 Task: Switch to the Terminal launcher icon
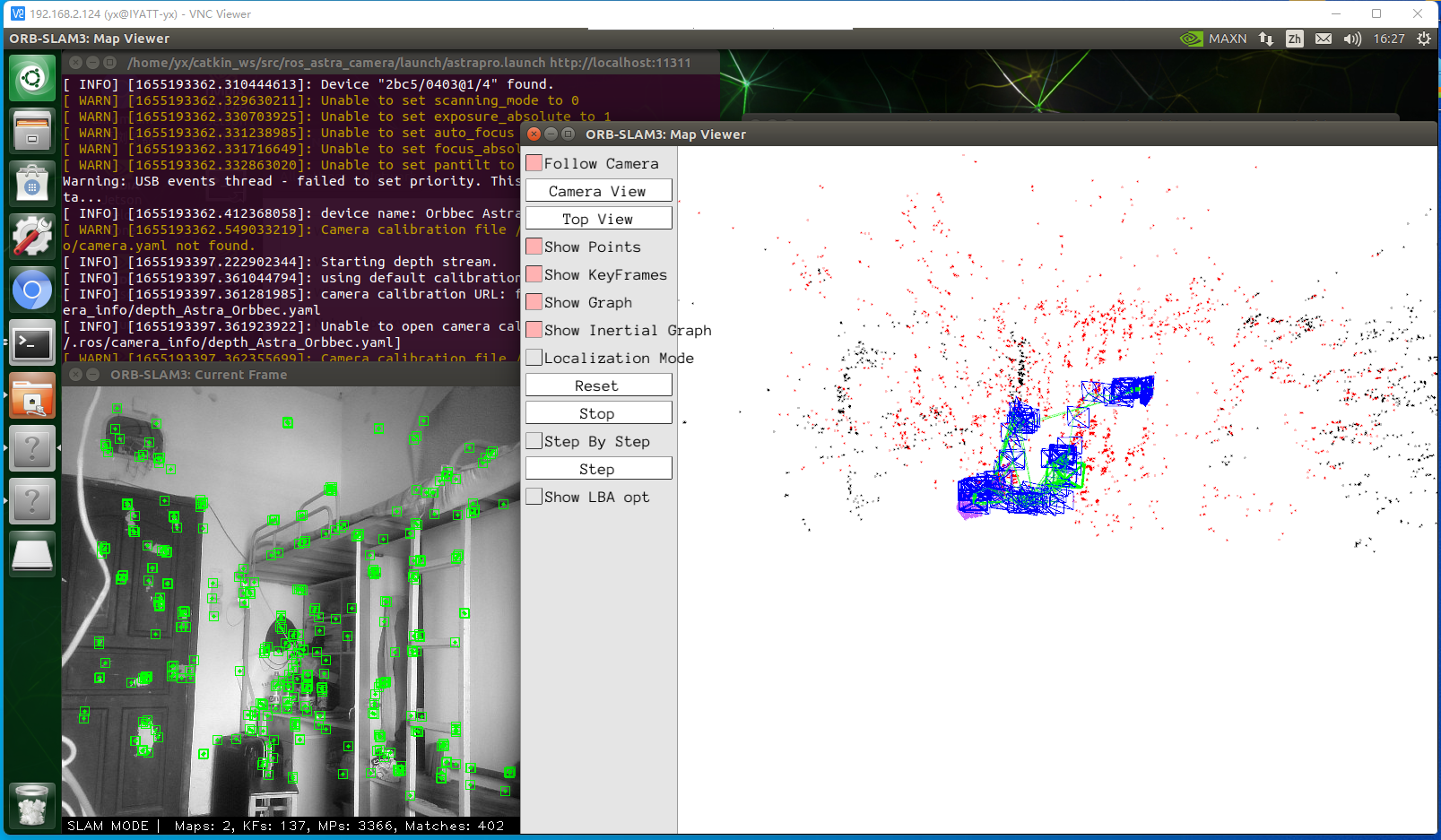[x=32, y=342]
